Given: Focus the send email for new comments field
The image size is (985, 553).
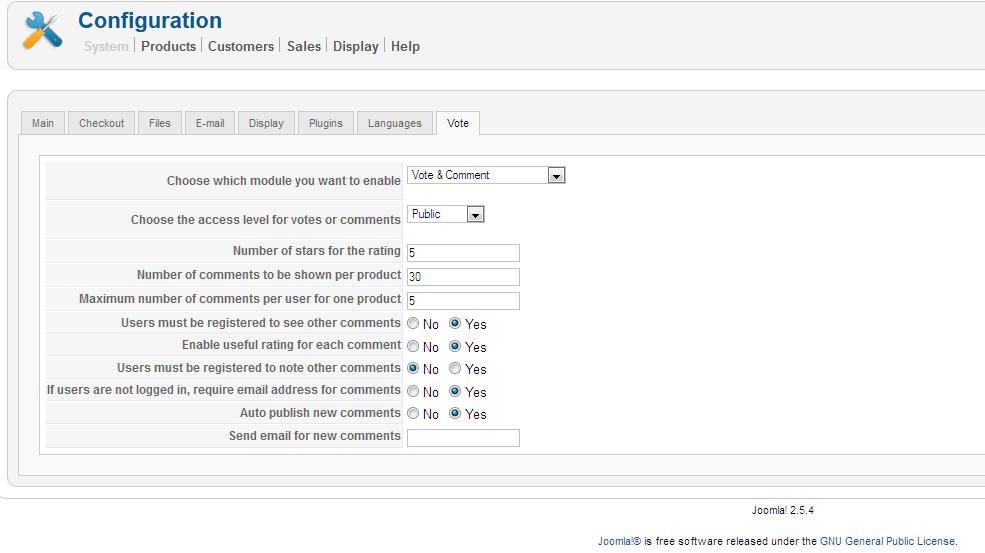Looking at the screenshot, I should [x=463, y=438].
